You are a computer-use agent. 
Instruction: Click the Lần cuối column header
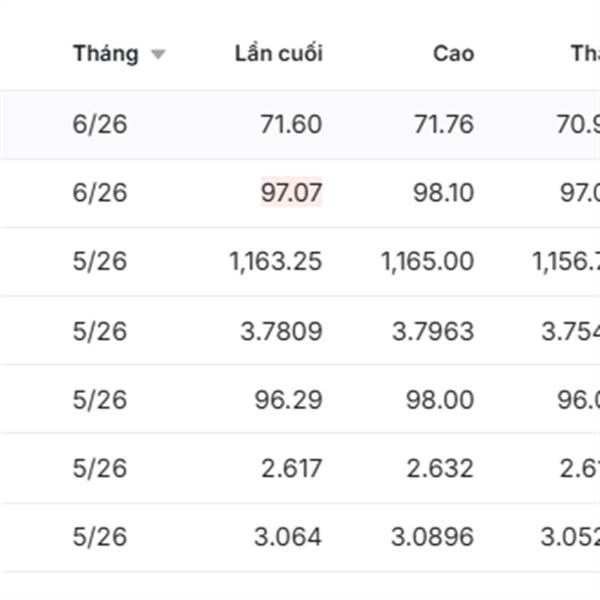pyautogui.click(x=278, y=54)
